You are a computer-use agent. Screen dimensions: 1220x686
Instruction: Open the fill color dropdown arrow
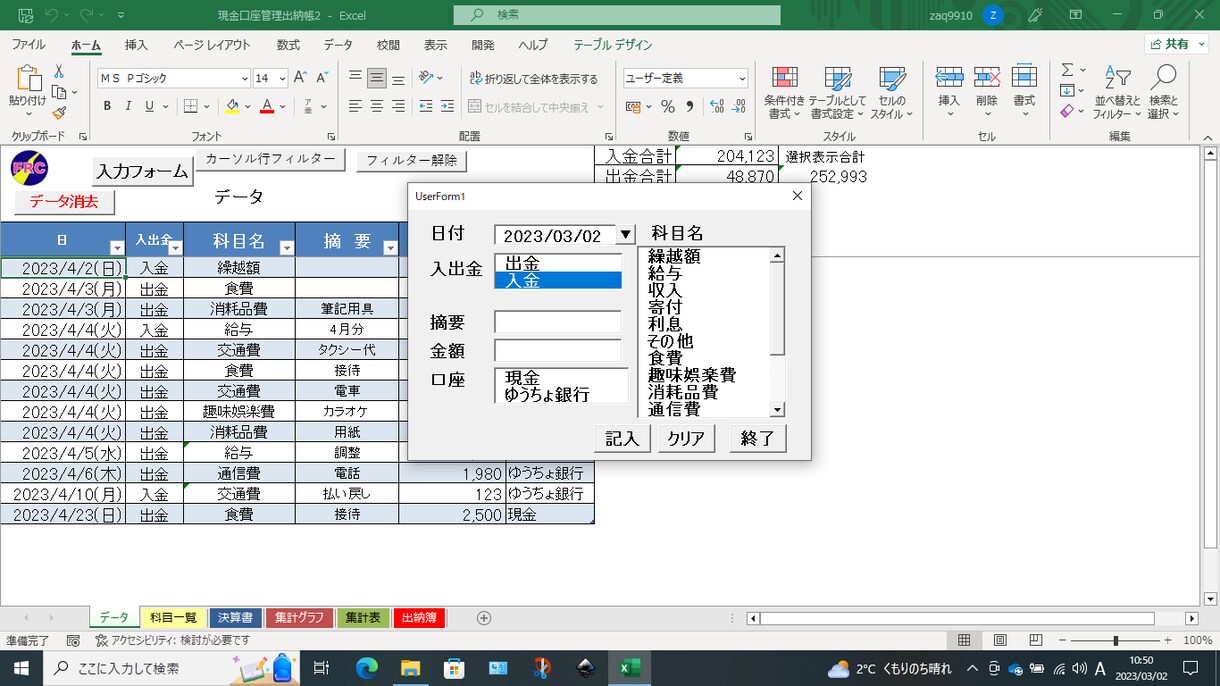[x=247, y=106]
